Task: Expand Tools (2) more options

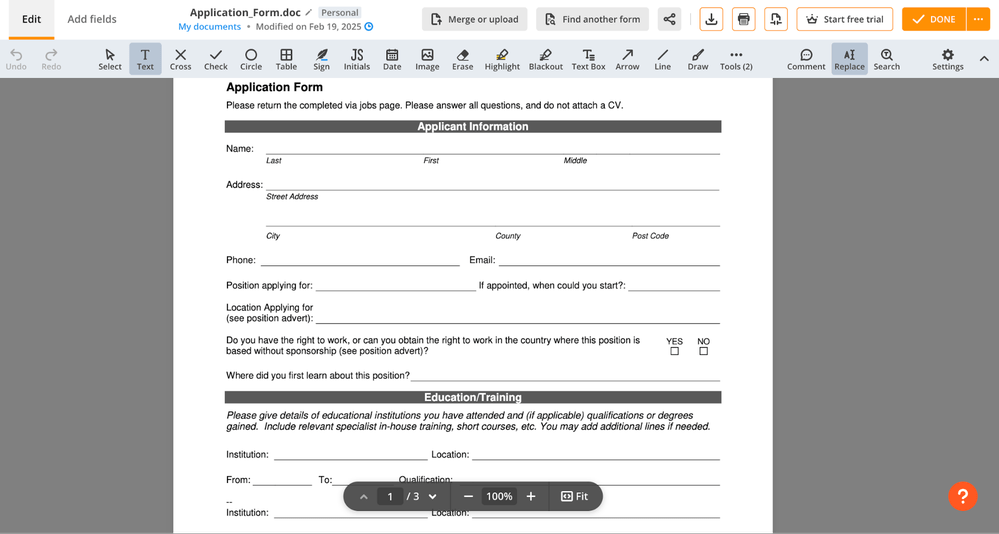Action: [x=736, y=59]
